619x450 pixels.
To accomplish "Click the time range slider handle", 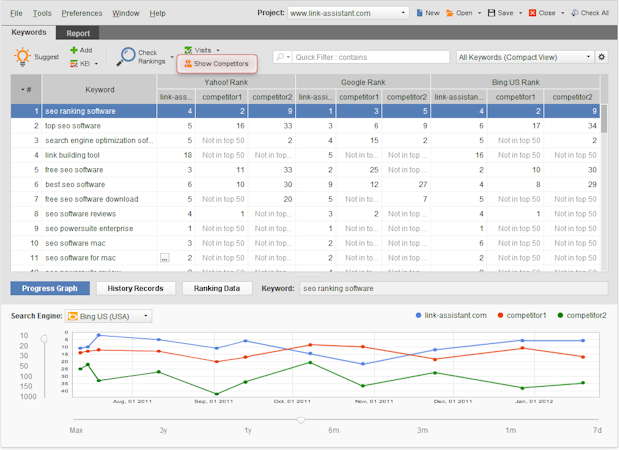I will pyautogui.click(x=301, y=420).
